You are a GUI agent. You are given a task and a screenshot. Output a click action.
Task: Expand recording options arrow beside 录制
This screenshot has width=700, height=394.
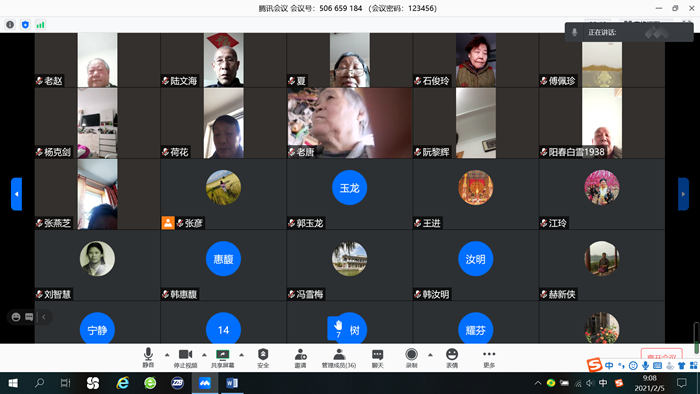click(430, 355)
